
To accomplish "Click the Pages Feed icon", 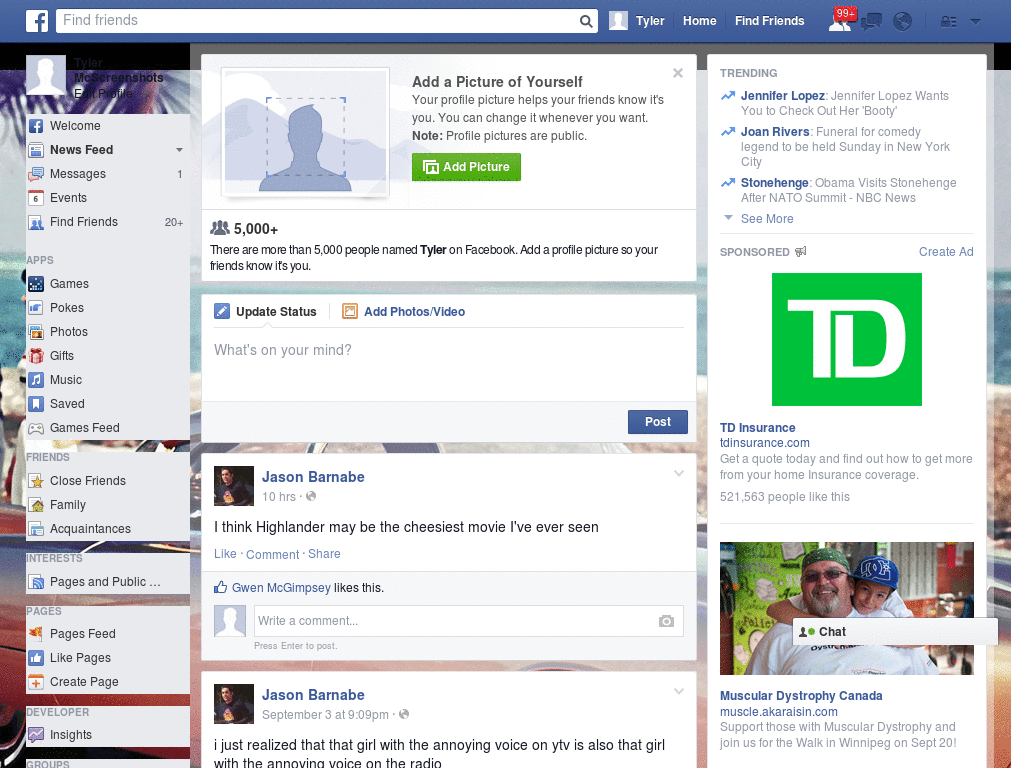I will click(36, 633).
